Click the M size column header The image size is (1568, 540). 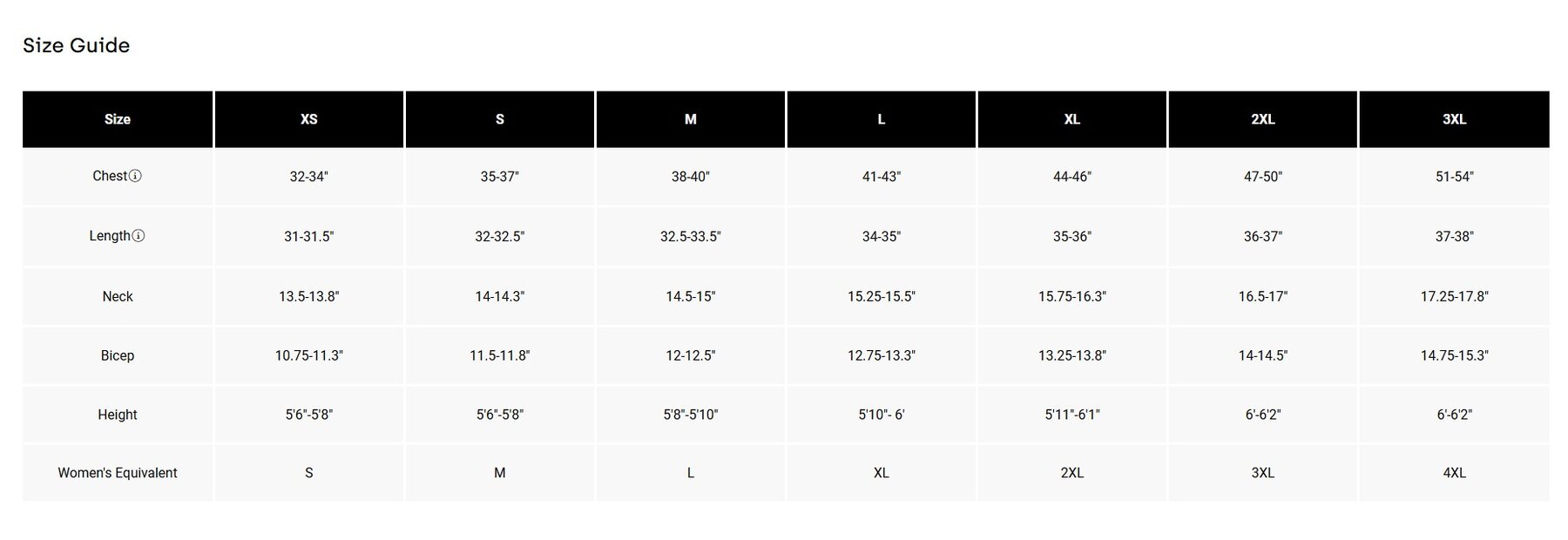[691, 119]
